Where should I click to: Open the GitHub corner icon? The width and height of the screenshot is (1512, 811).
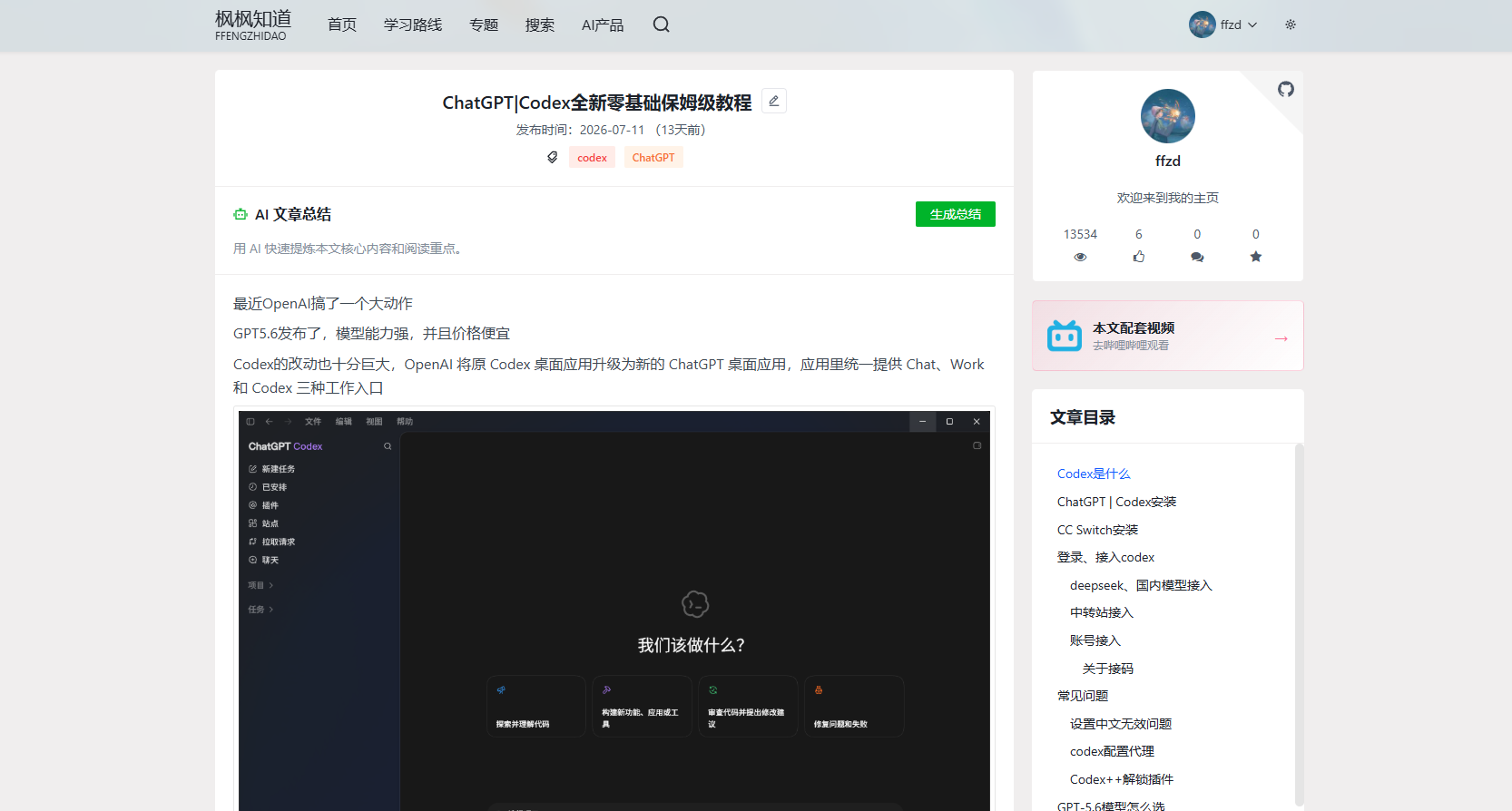pos(1286,89)
